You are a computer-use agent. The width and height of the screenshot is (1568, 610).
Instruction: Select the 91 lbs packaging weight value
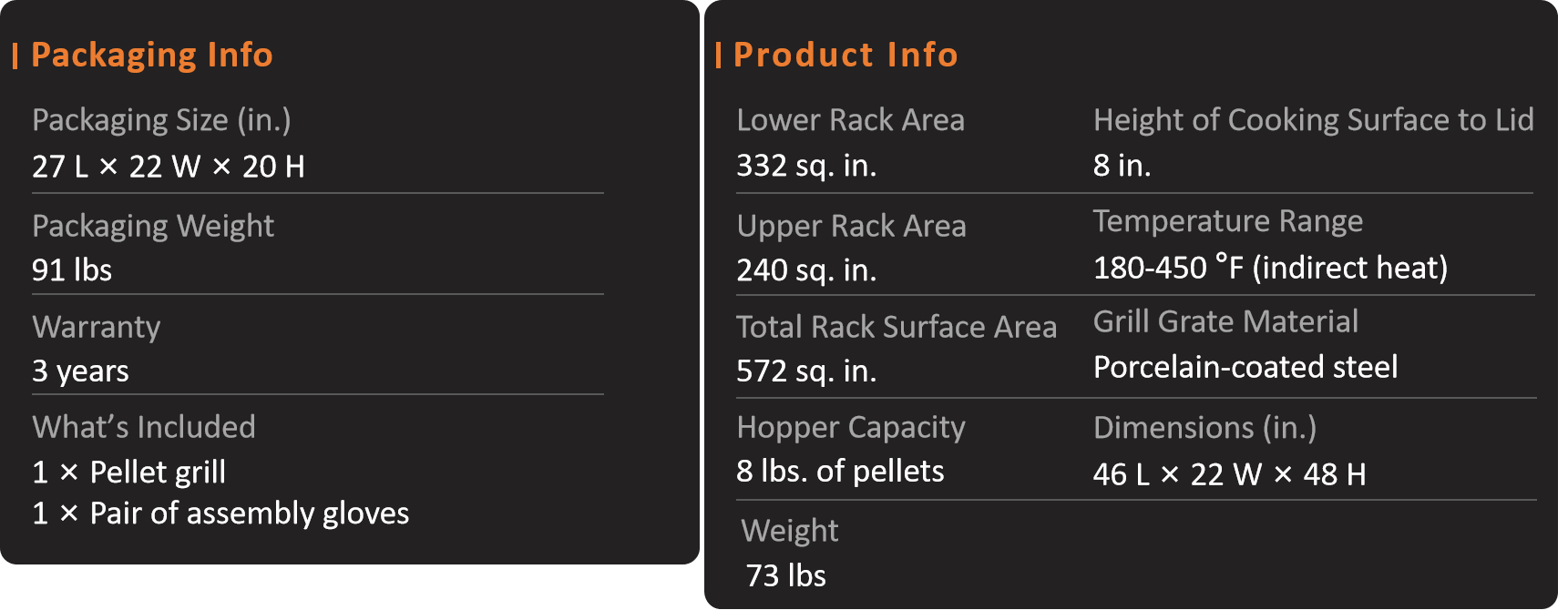(72, 270)
